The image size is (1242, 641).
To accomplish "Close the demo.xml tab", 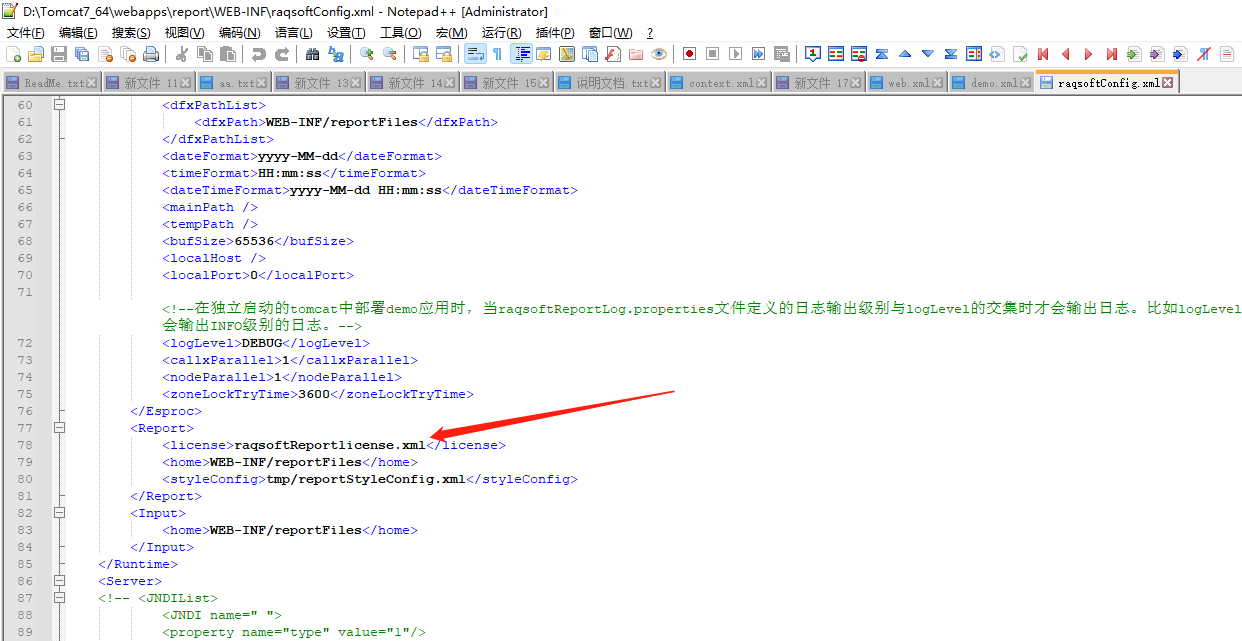I will click(x=1026, y=83).
